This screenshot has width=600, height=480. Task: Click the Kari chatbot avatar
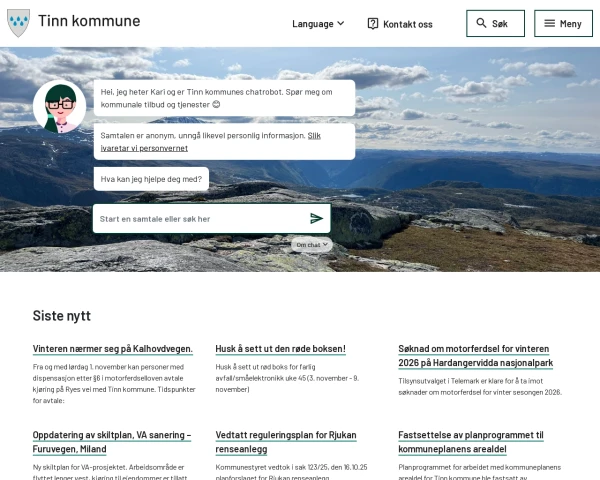pos(60,107)
